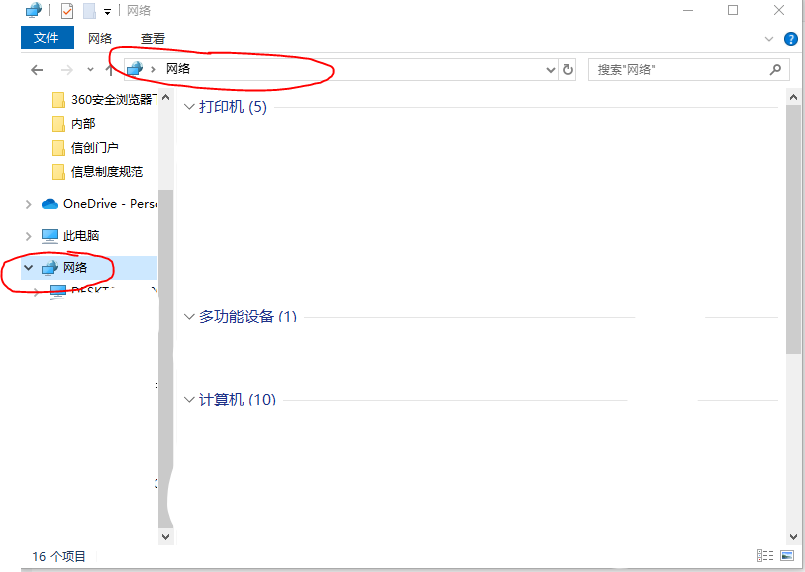
Task: Click the nav pane scroll-down arrow
Action: (x=165, y=537)
